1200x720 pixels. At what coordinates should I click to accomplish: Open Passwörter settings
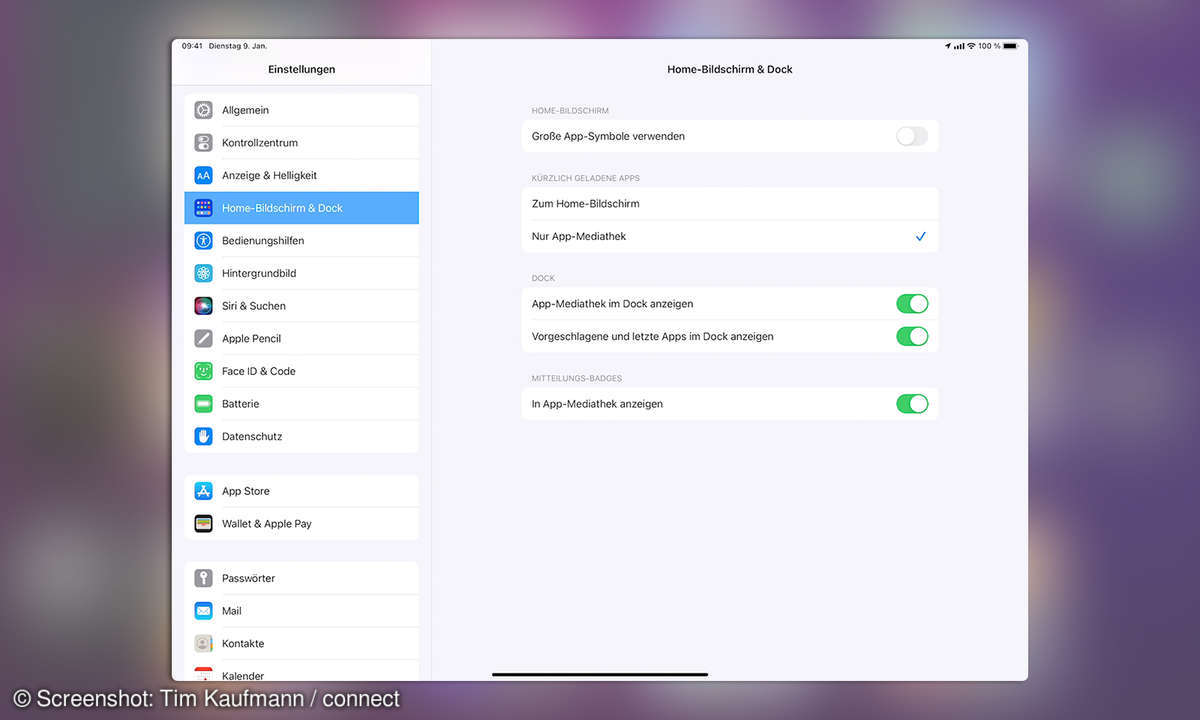[302, 578]
